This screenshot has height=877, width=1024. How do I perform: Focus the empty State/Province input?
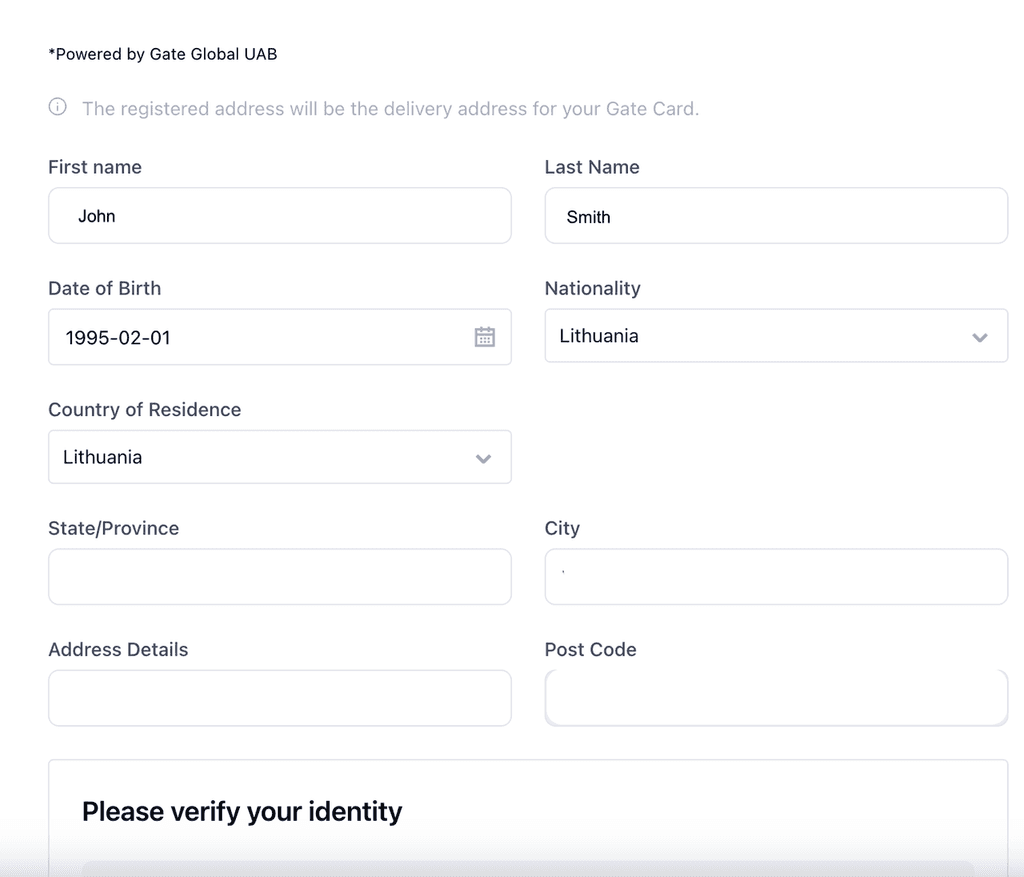point(279,577)
